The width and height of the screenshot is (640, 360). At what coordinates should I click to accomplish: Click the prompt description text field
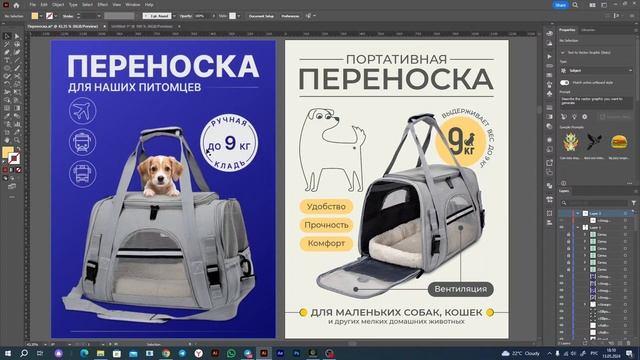[596, 102]
